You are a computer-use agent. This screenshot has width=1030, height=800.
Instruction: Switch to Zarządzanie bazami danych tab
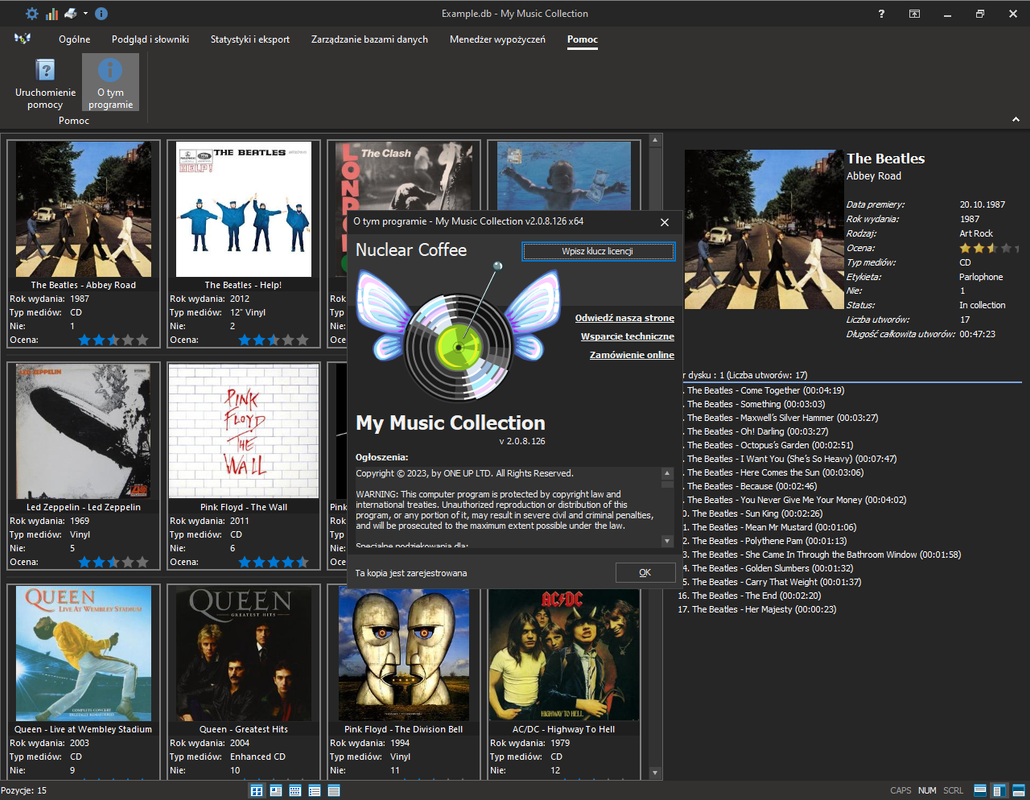(x=369, y=39)
